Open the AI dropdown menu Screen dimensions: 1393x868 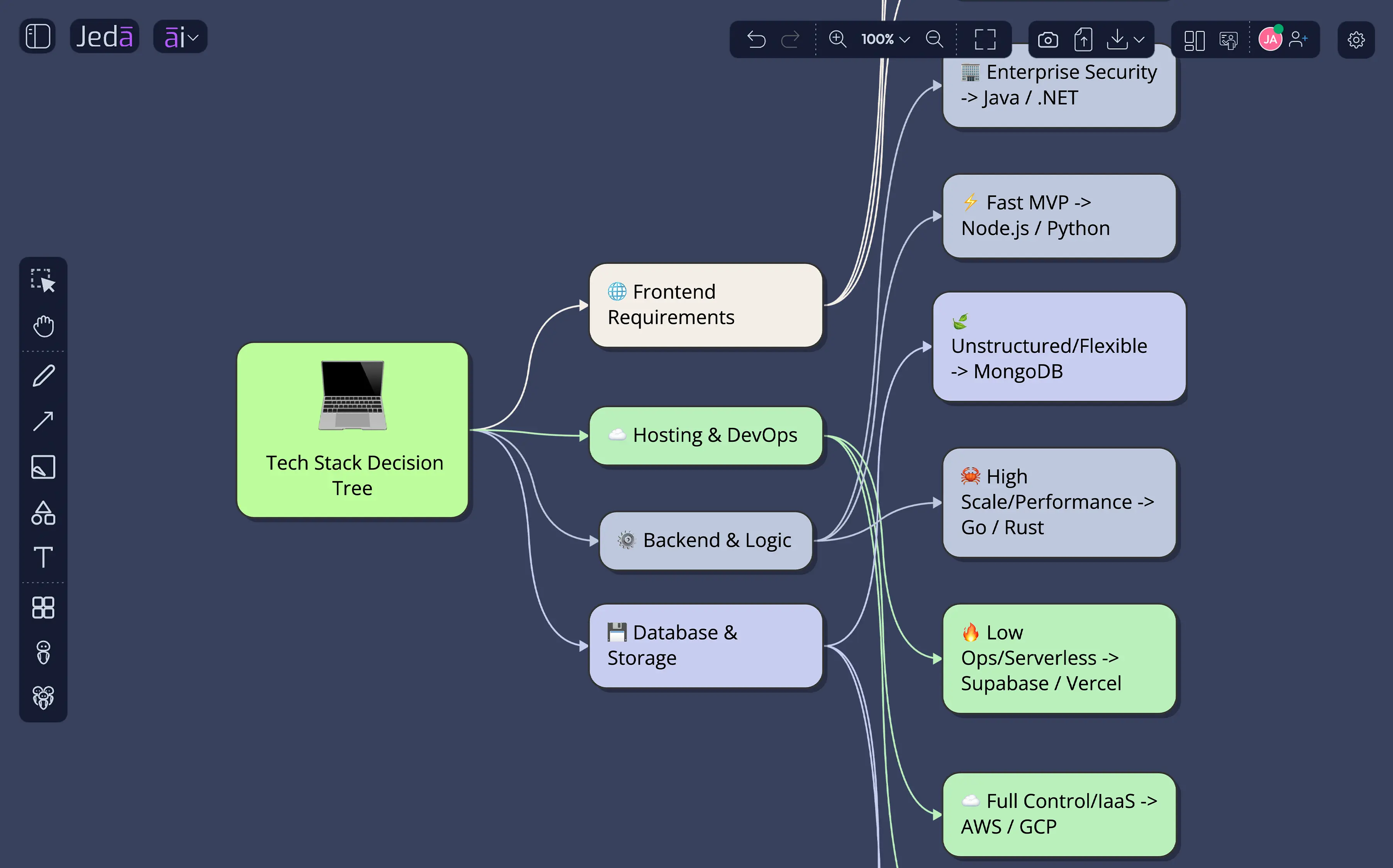coord(180,37)
